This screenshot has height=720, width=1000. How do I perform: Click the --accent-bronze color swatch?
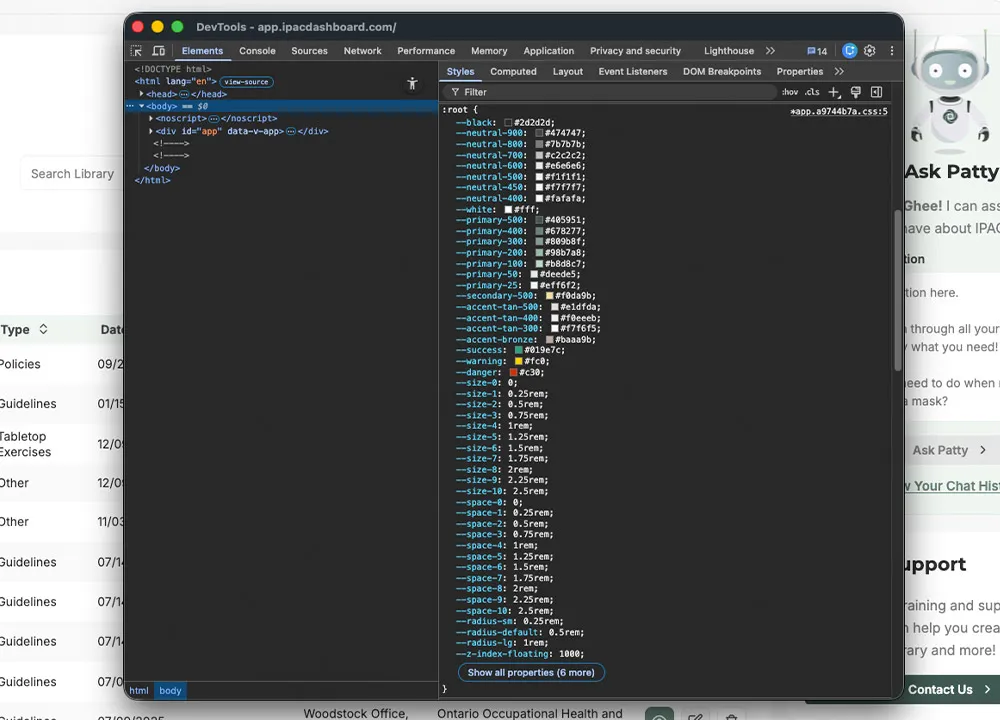coord(549,340)
